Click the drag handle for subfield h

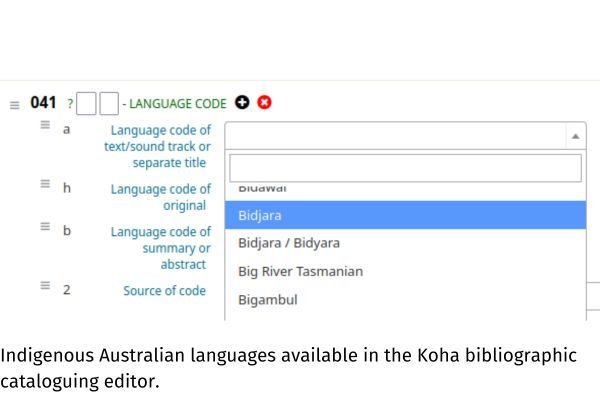(45, 184)
